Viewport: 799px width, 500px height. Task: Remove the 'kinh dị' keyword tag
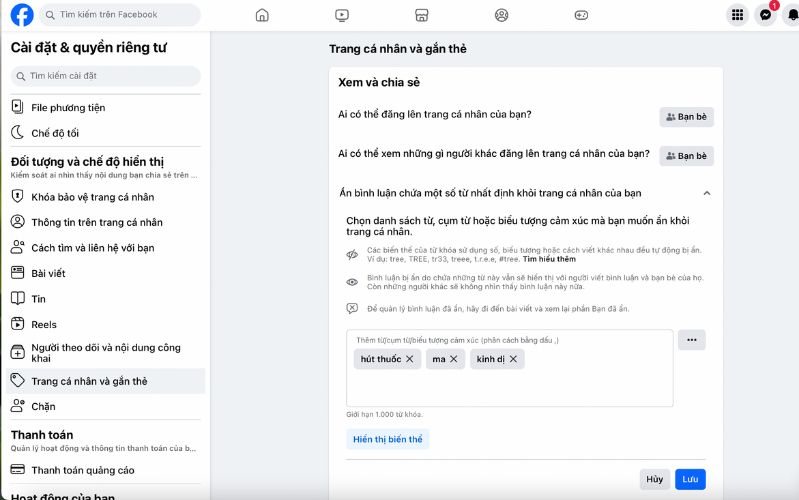point(513,359)
